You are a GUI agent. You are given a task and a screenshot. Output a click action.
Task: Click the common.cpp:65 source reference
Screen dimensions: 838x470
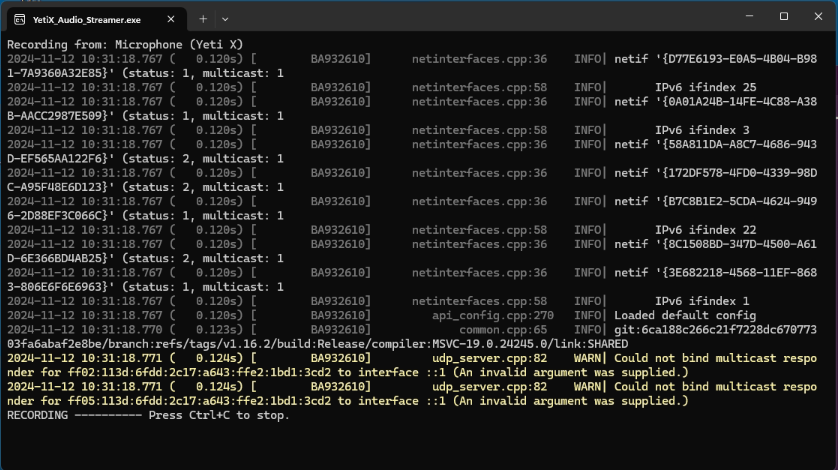tap(503, 330)
